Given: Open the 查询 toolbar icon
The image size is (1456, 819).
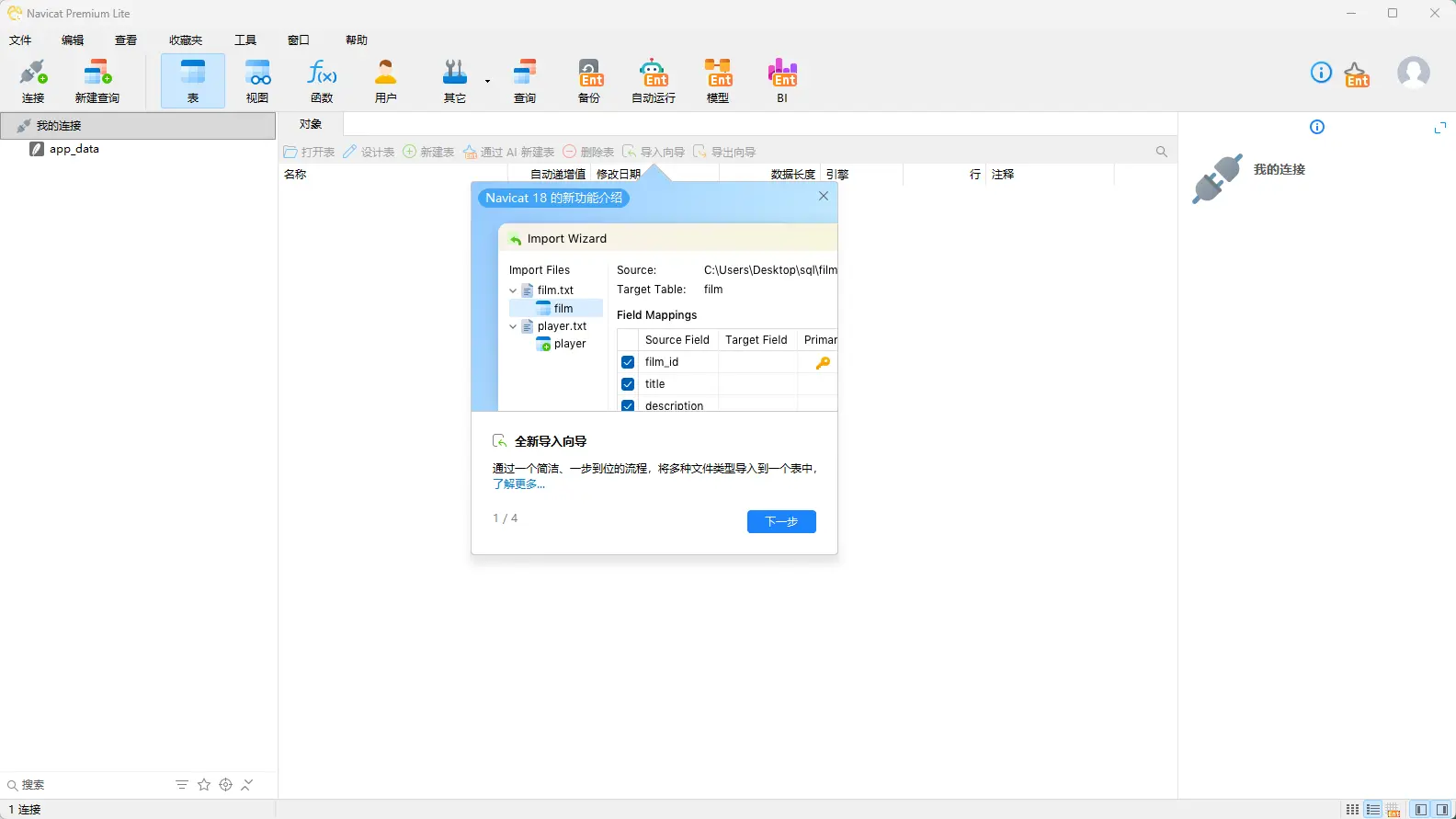Looking at the screenshot, I should [x=525, y=81].
